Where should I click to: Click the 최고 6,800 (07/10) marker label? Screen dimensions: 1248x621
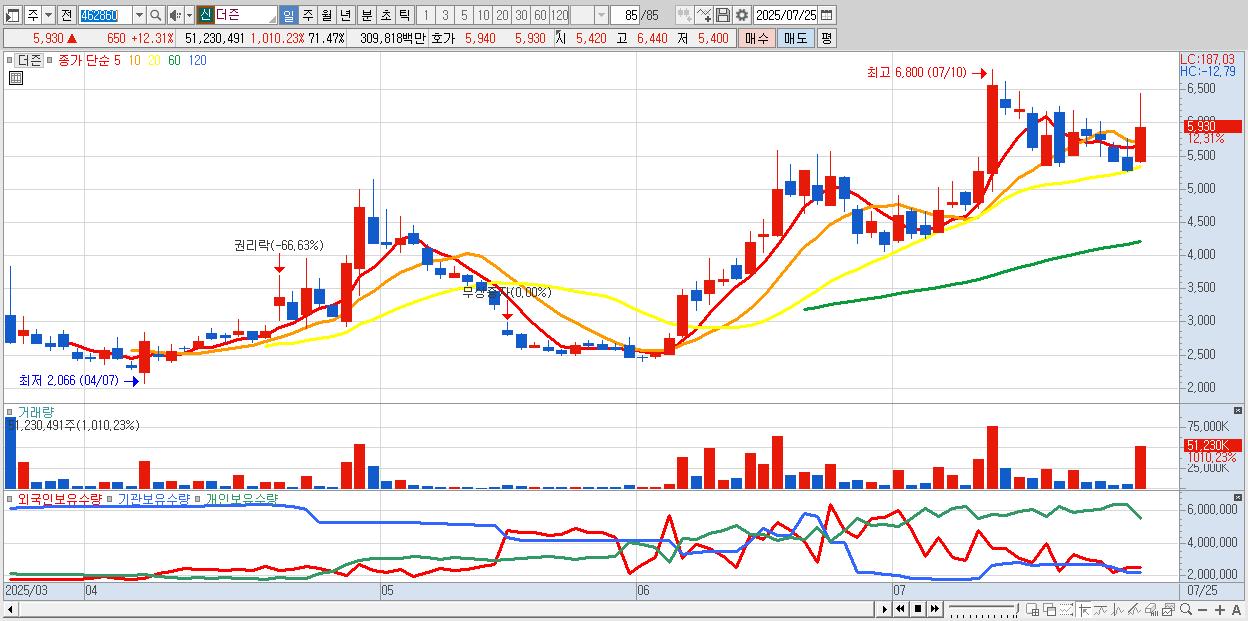point(917,73)
